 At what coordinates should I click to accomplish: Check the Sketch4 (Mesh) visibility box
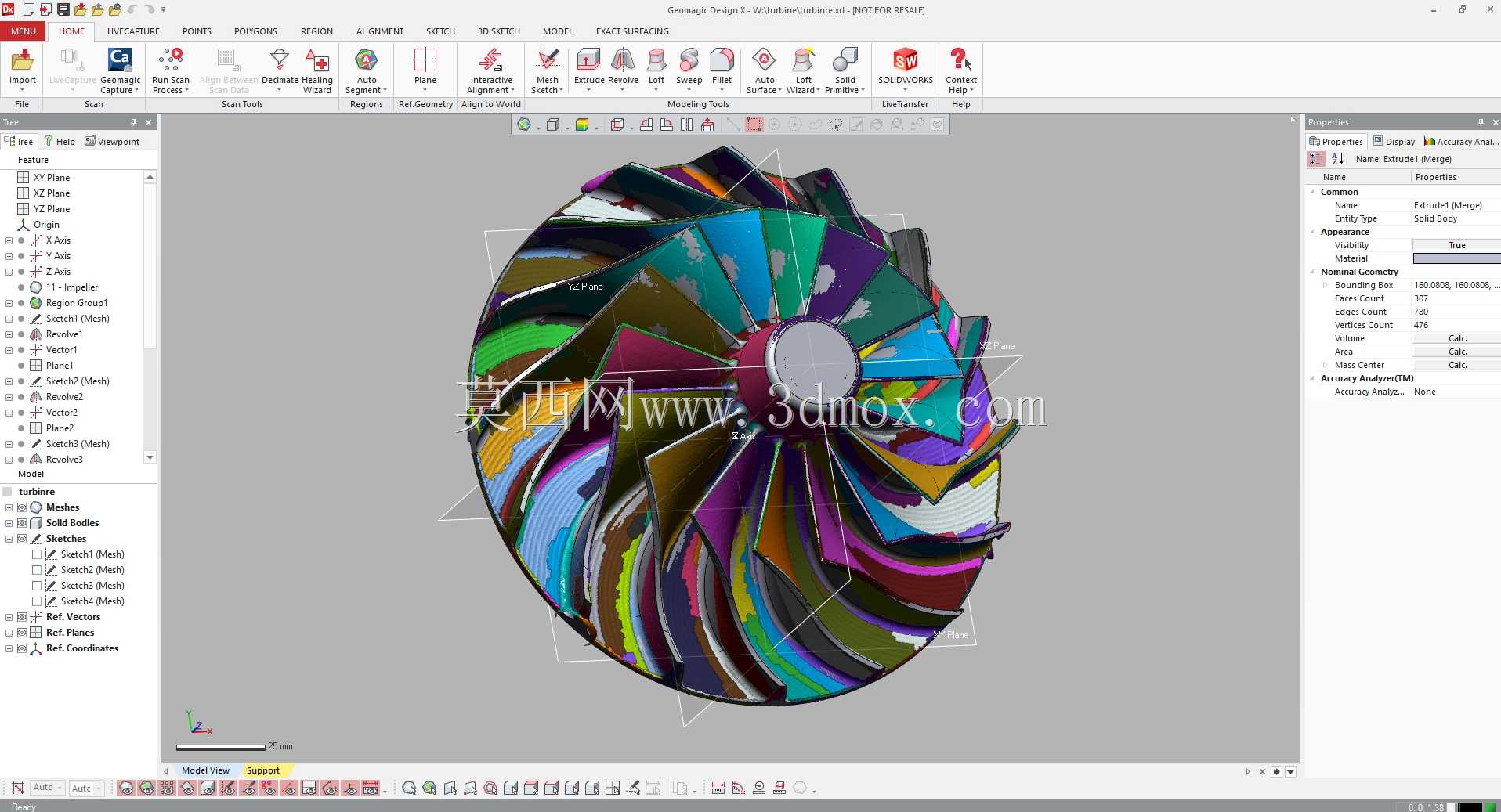(x=37, y=601)
